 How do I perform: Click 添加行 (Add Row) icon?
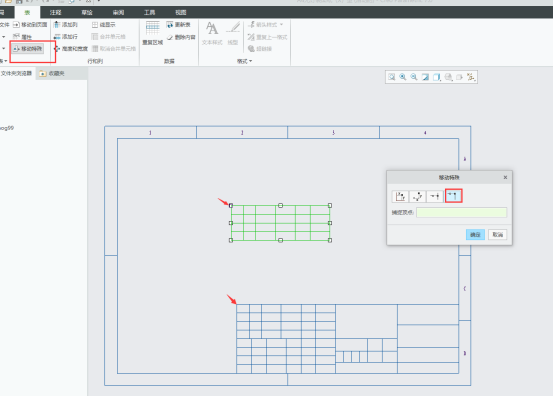57,37
